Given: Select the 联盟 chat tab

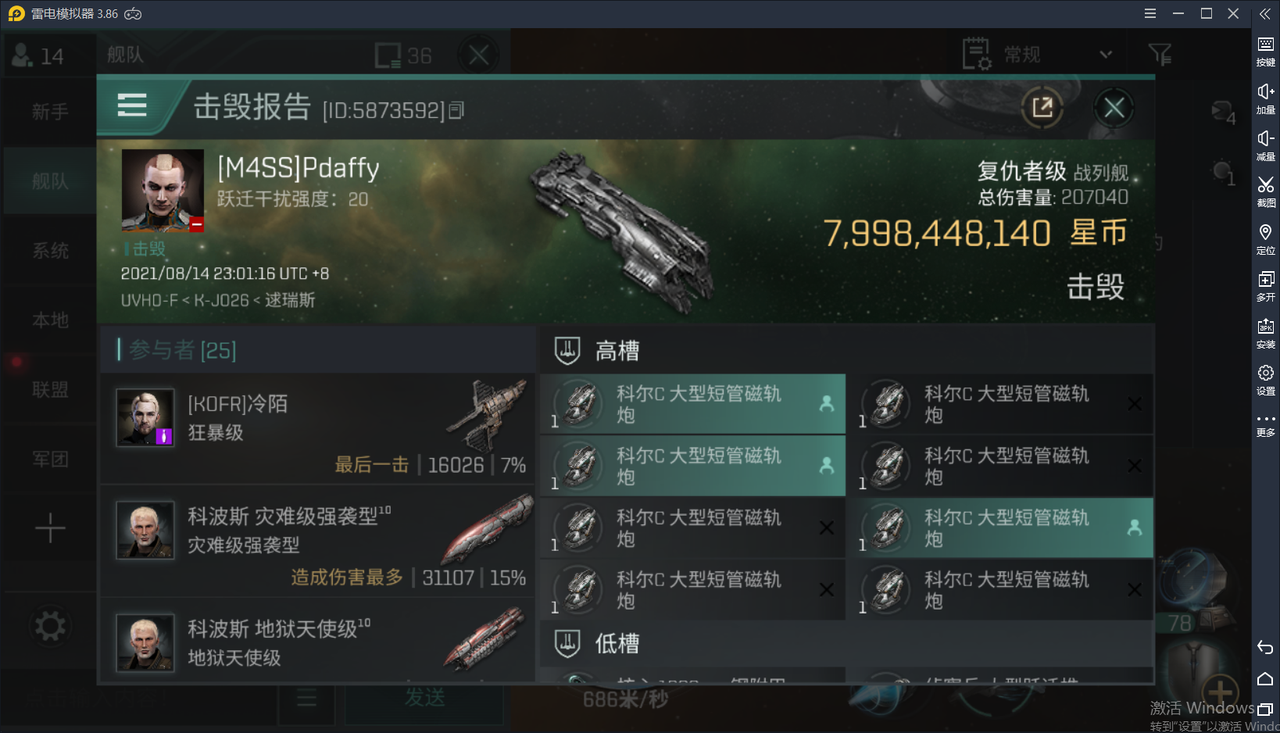Looking at the screenshot, I should (50, 389).
